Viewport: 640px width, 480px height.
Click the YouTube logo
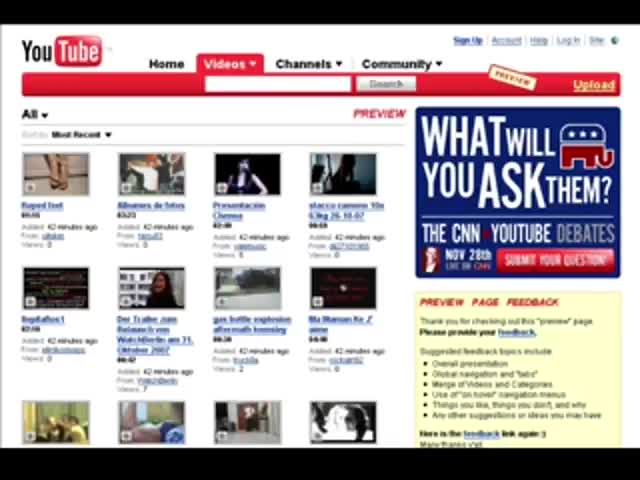pyautogui.click(x=62, y=51)
